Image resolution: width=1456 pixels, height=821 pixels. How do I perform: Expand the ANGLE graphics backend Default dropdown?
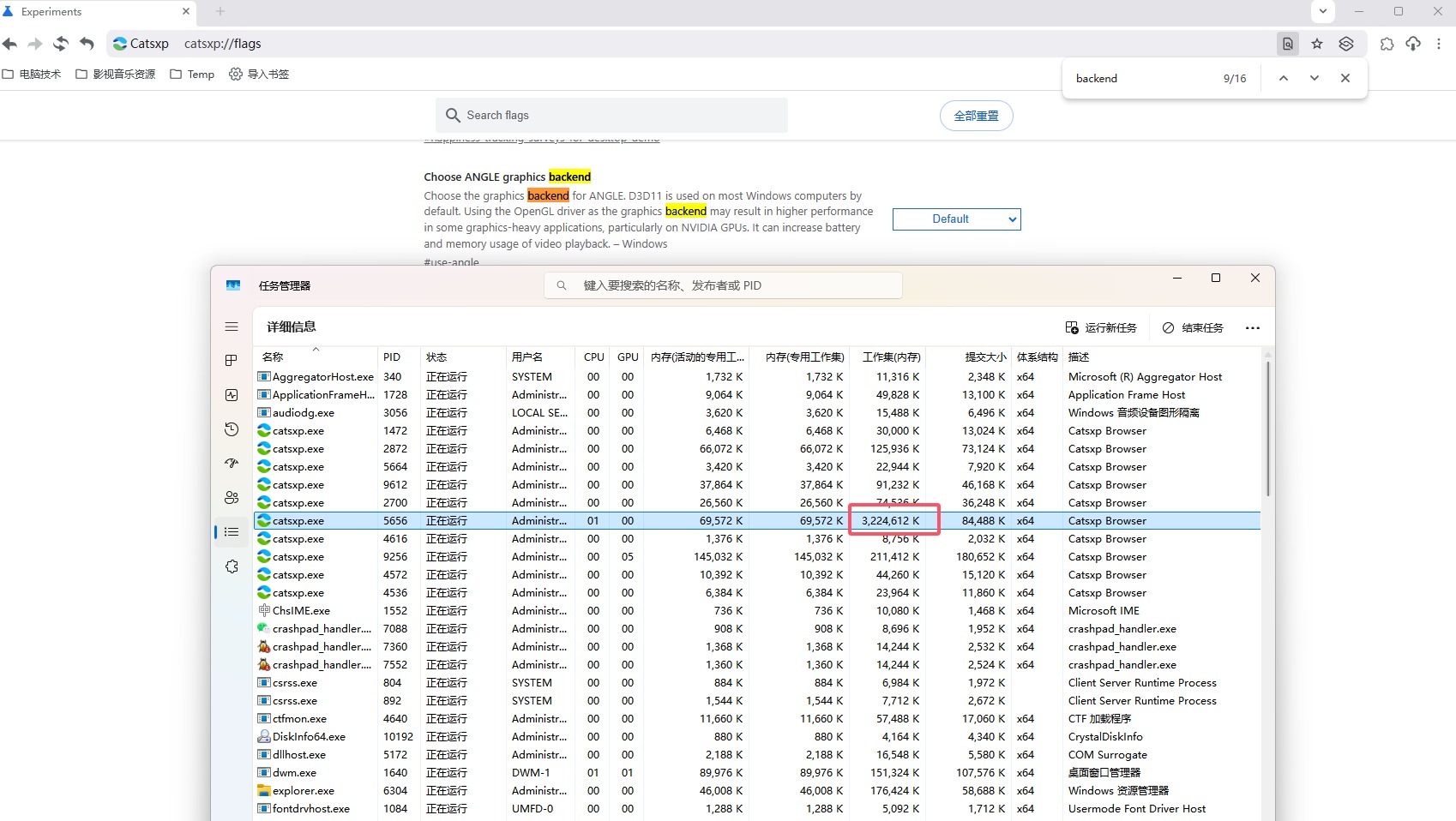[x=956, y=219]
